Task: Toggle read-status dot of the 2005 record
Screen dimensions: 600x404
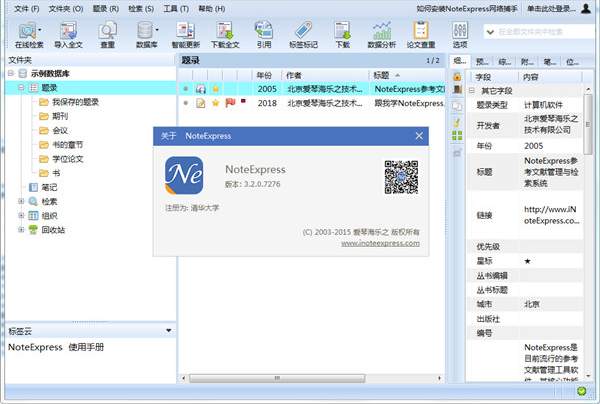Action: tap(186, 89)
